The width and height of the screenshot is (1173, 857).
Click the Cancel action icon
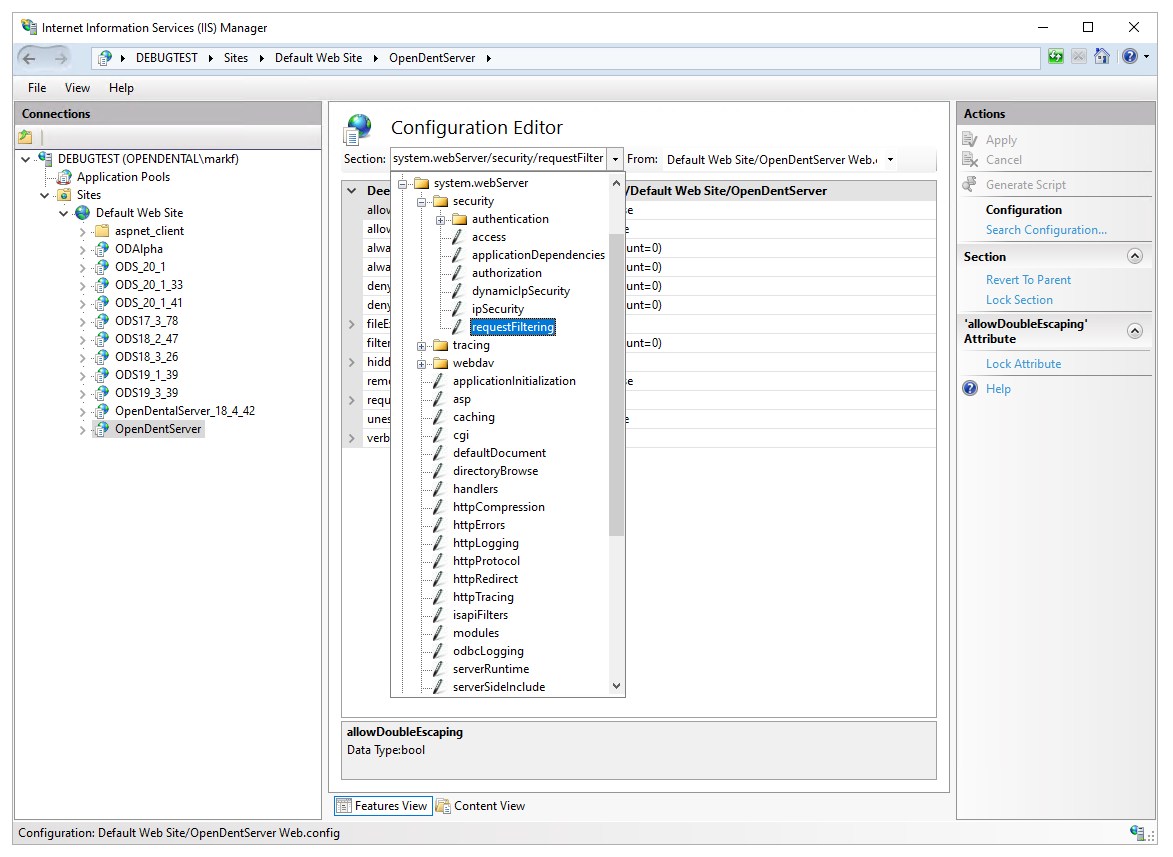(x=970, y=159)
